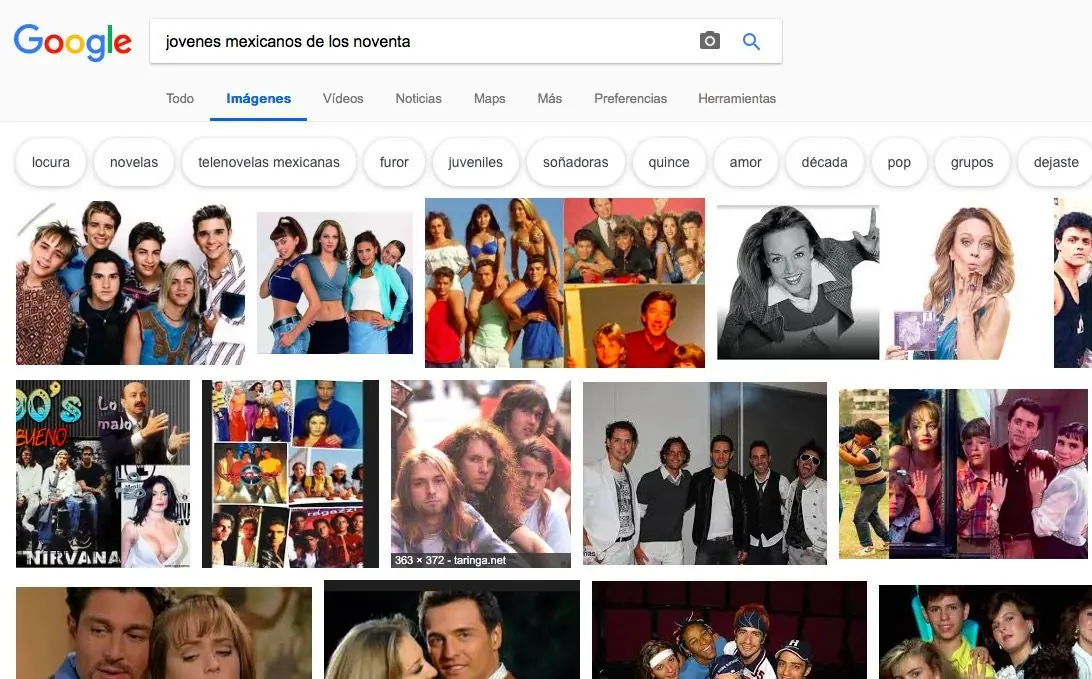Open the Nirvana 90's collage thumbnail

103,474
